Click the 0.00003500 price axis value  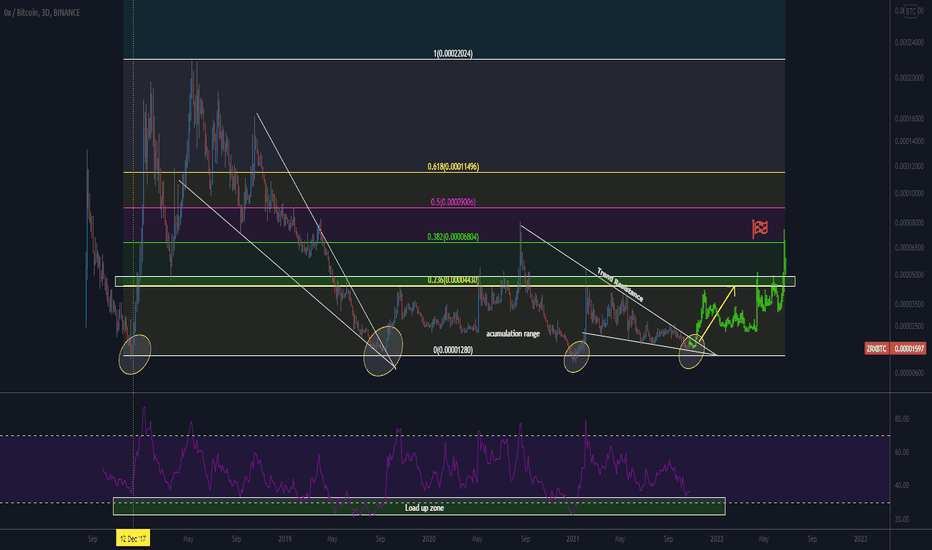[x=909, y=304]
